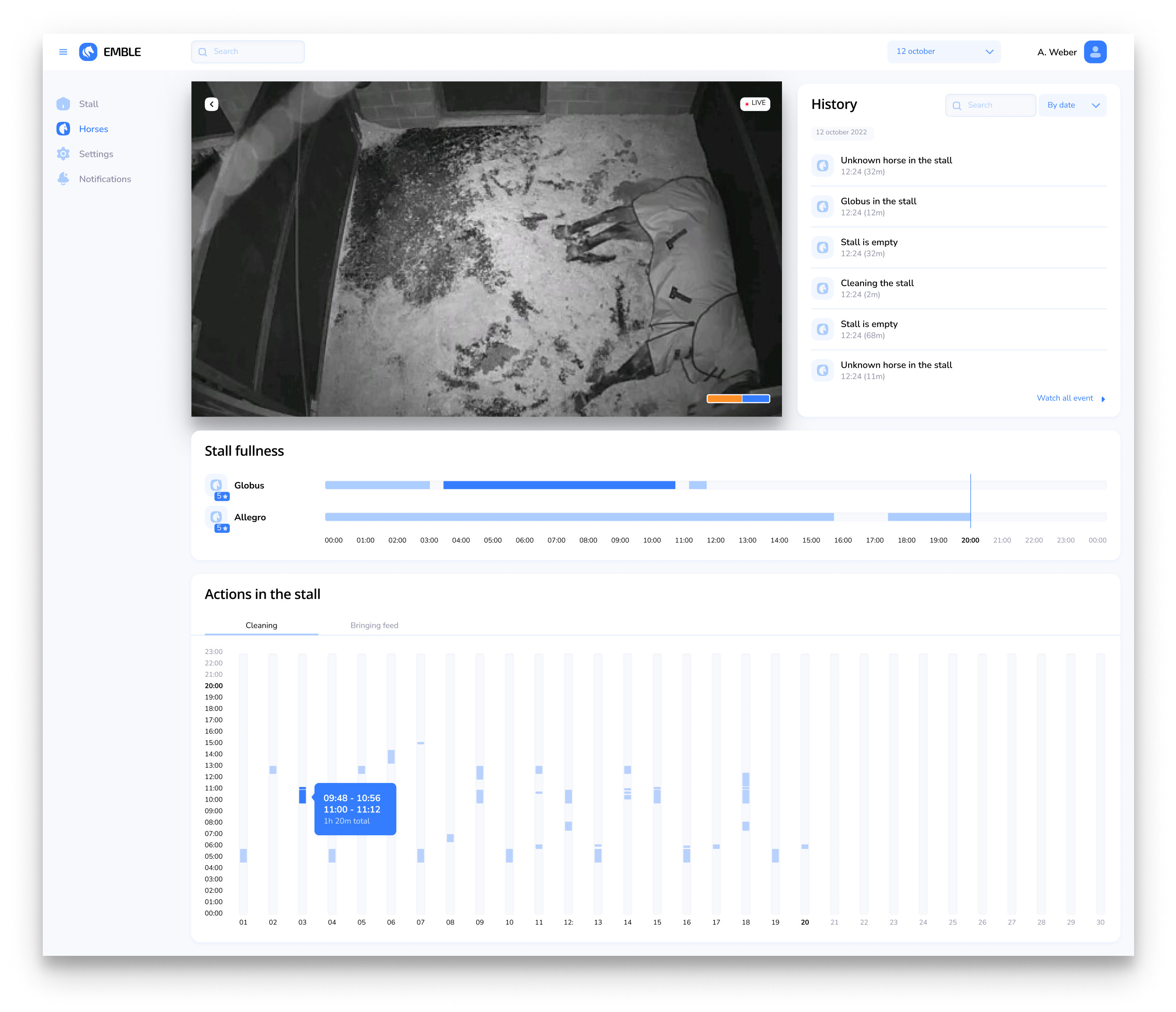
Task: Click Stall is empty (32m) event icon
Action: click(823, 248)
